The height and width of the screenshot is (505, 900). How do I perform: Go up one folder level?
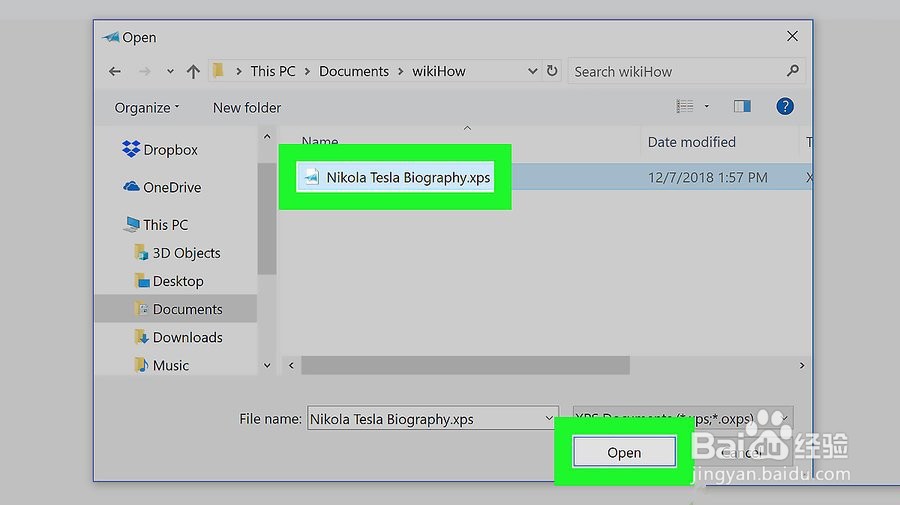(193, 71)
